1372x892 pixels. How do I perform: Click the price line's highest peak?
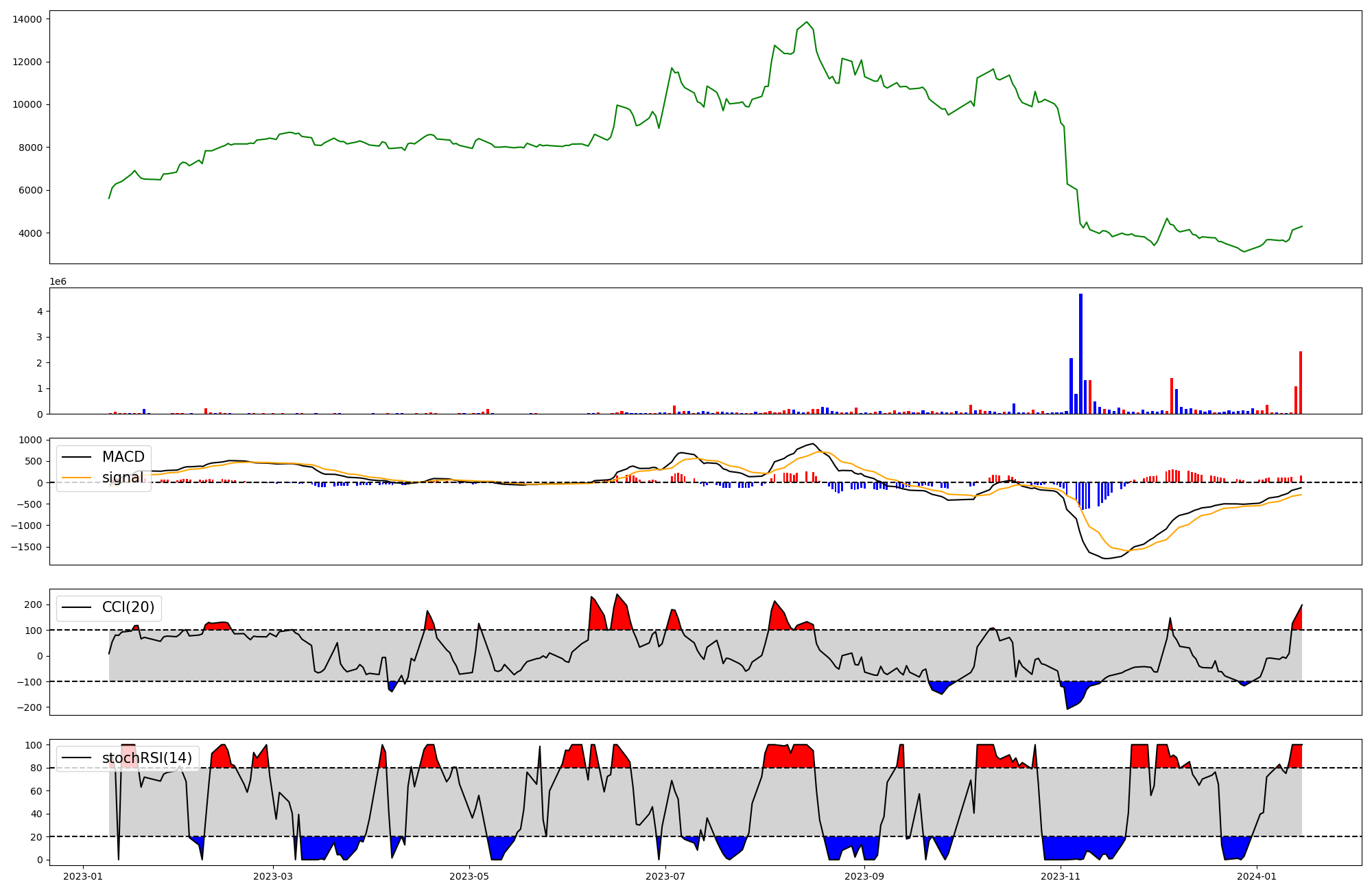[x=807, y=23]
